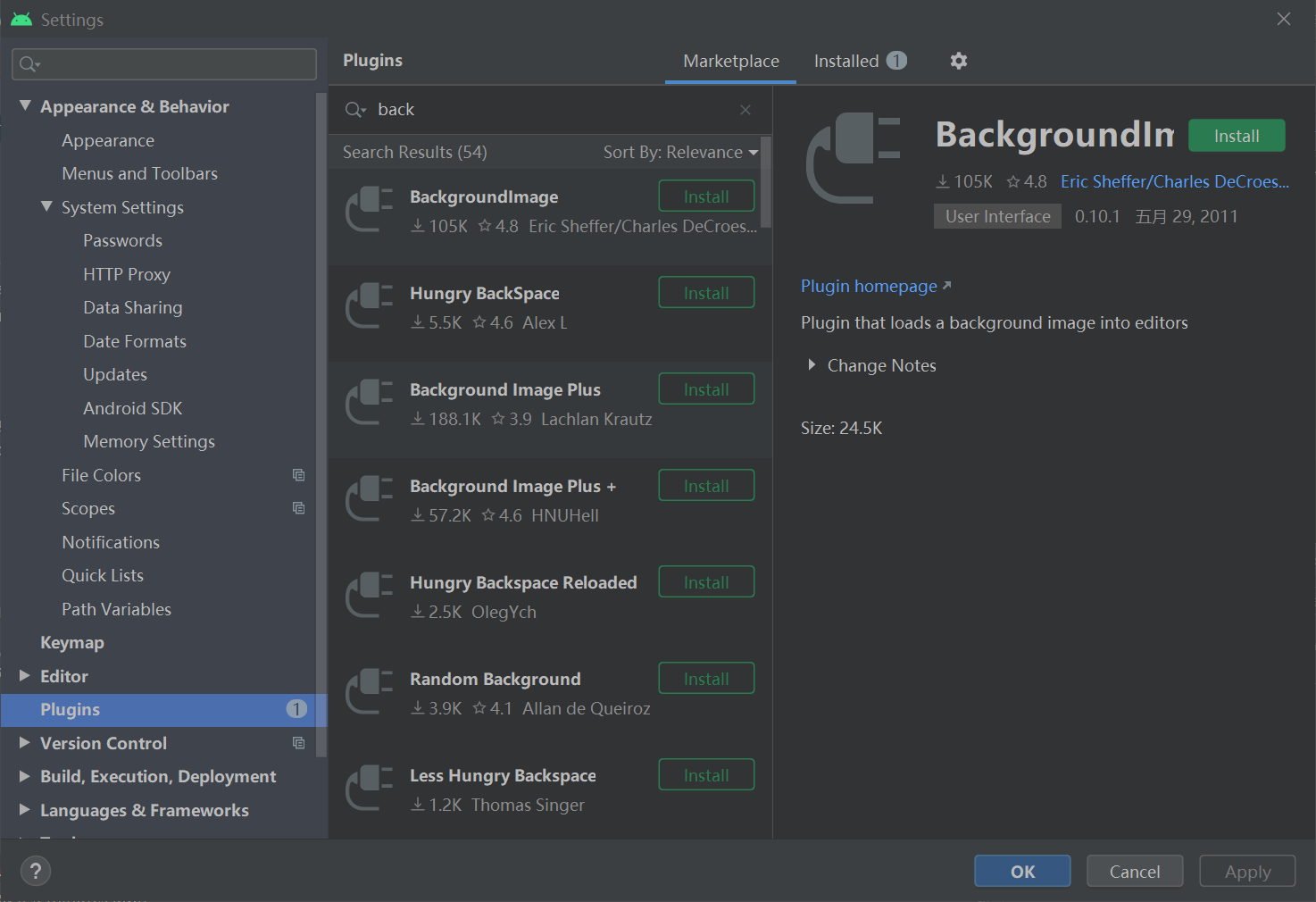Image resolution: width=1316 pixels, height=902 pixels.
Task: Open the Plugin homepage link
Action: pos(868,286)
